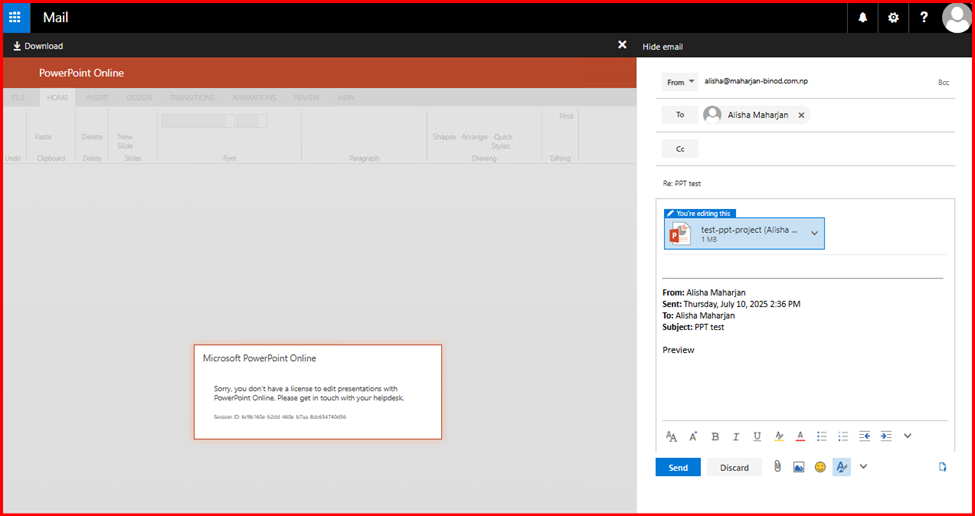Open the From address dropdown
975x516 pixels.
tap(681, 82)
